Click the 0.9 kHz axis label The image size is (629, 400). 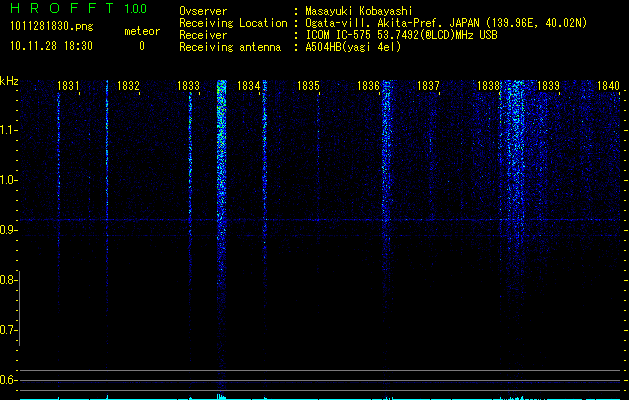(8, 230)
